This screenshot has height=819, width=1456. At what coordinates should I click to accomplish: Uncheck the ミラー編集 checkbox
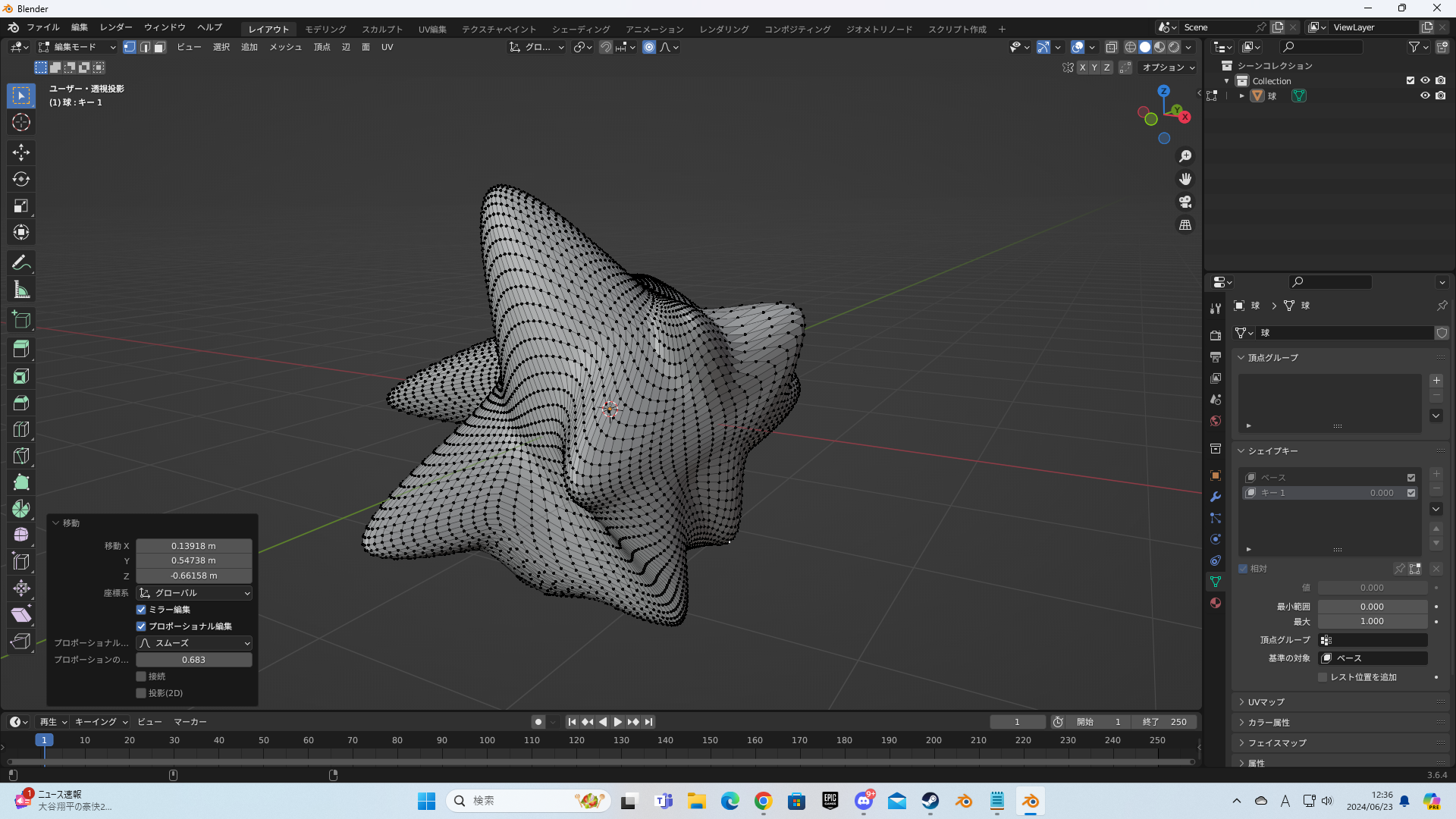point(141,610)
